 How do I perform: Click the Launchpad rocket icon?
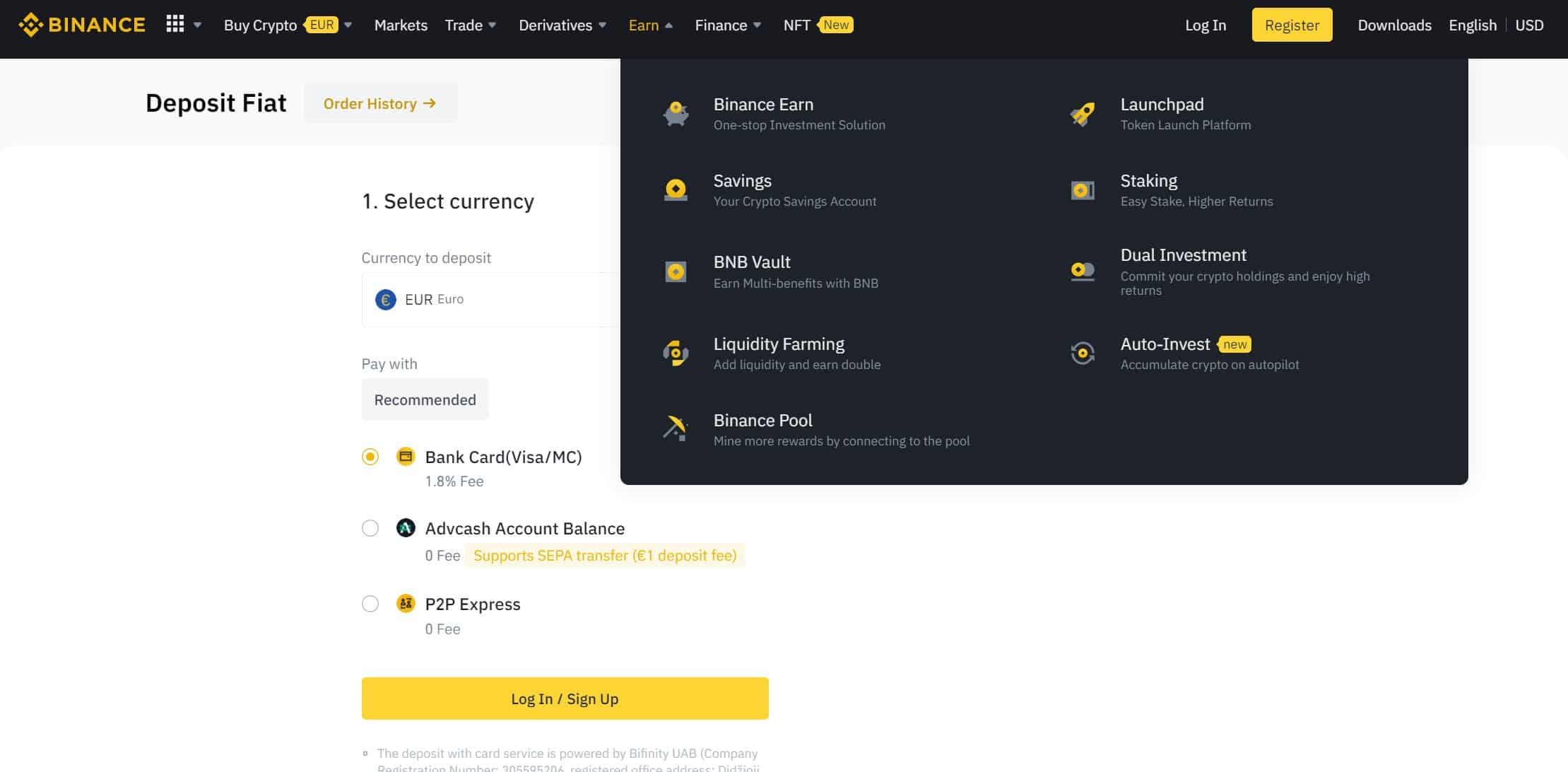tap(1083, 114)
